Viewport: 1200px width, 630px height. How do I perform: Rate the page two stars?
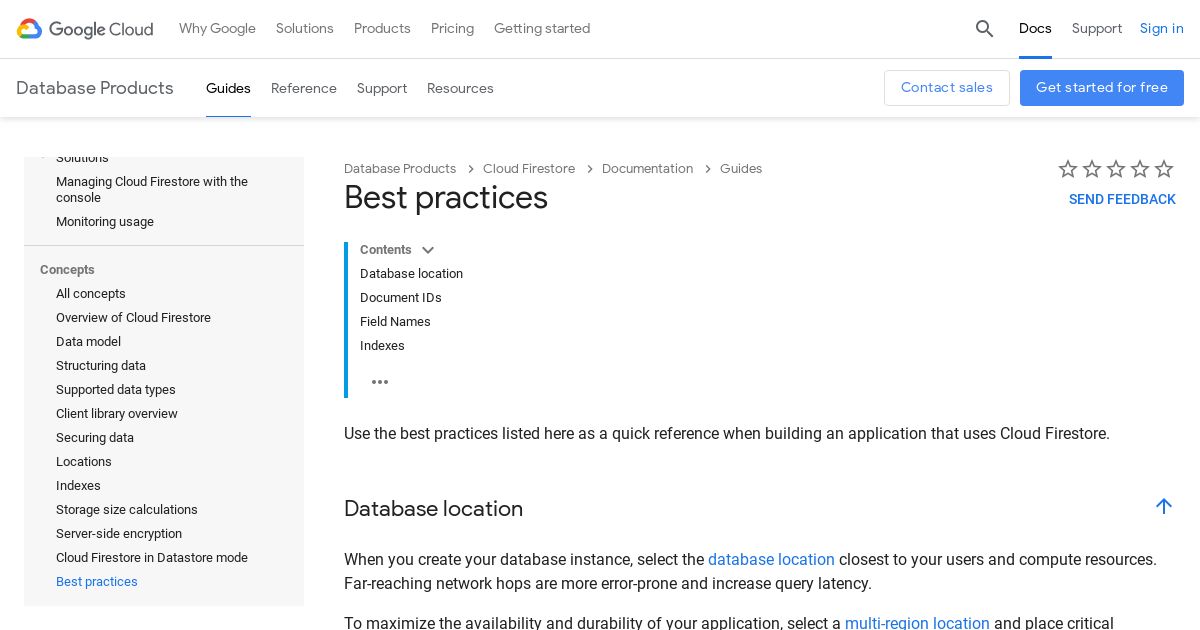pos(1092,169)
